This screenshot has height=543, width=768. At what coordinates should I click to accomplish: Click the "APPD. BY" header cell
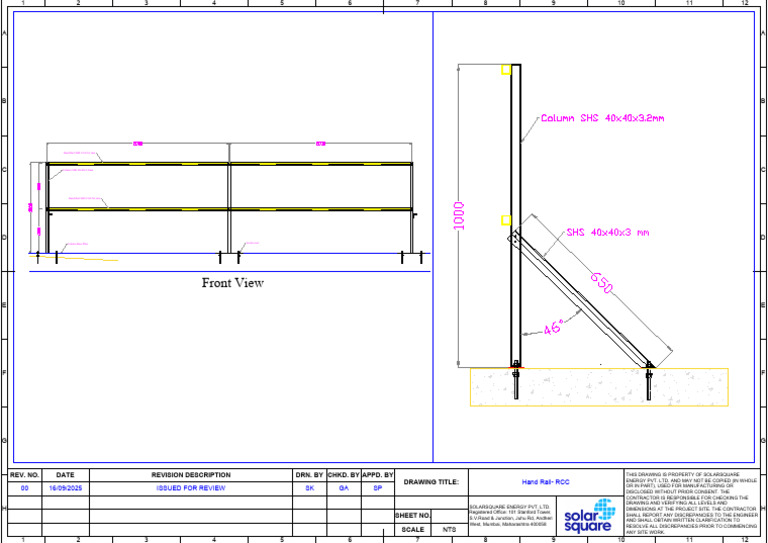[x=378, y=475]
